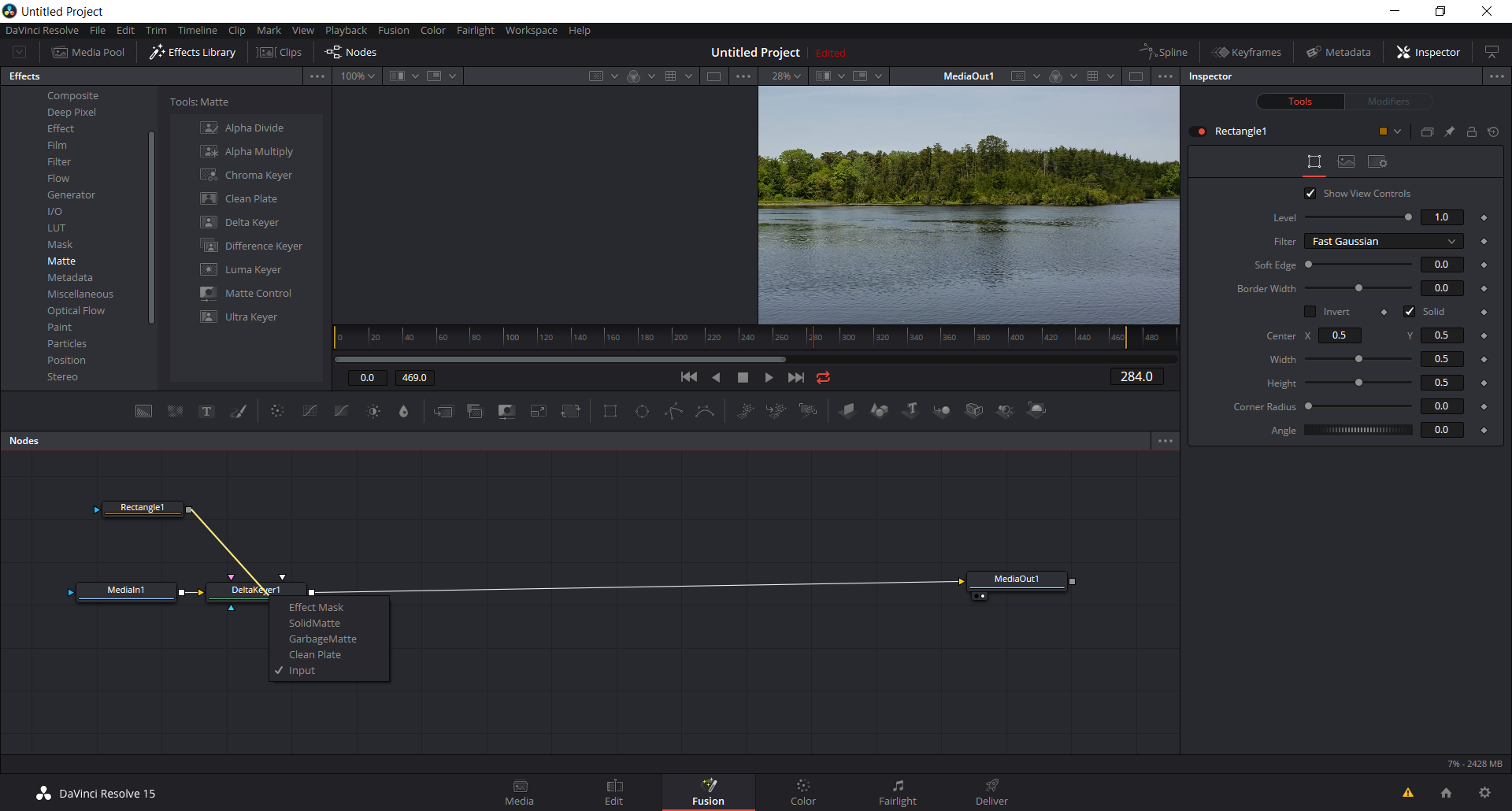Toggle loop playback button

tap(823, 378)
